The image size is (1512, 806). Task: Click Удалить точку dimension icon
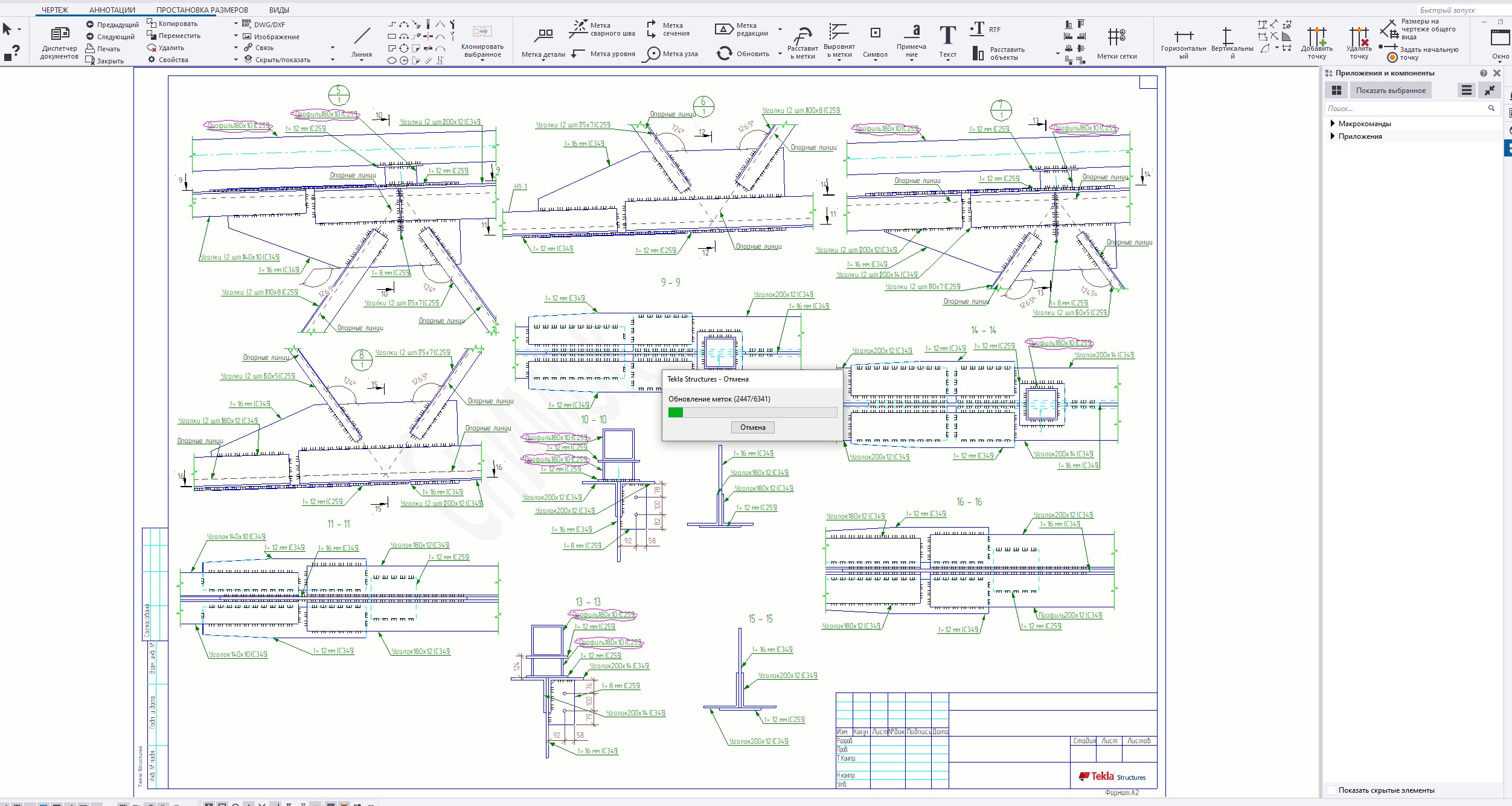pyautogui.click(x=1359, y=37)
